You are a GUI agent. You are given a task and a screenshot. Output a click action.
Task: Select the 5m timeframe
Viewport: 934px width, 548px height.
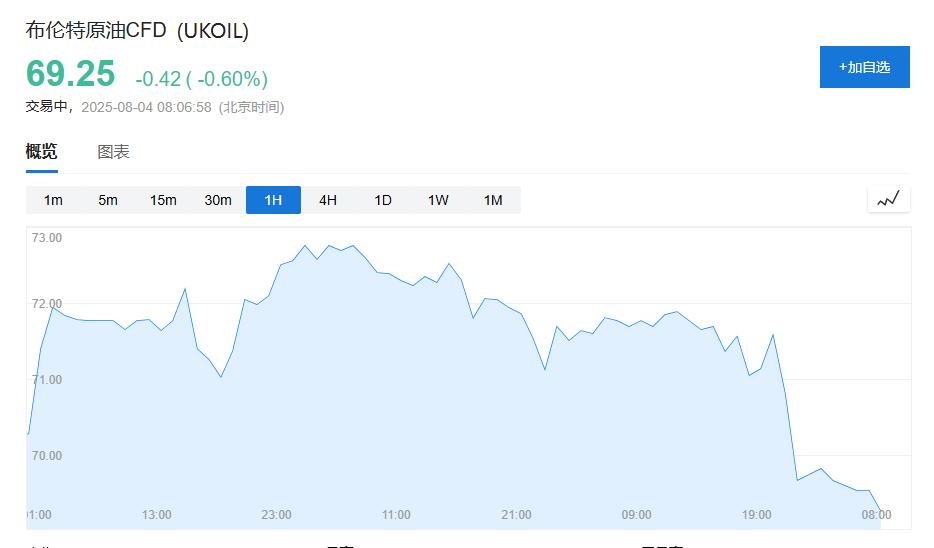108,200
